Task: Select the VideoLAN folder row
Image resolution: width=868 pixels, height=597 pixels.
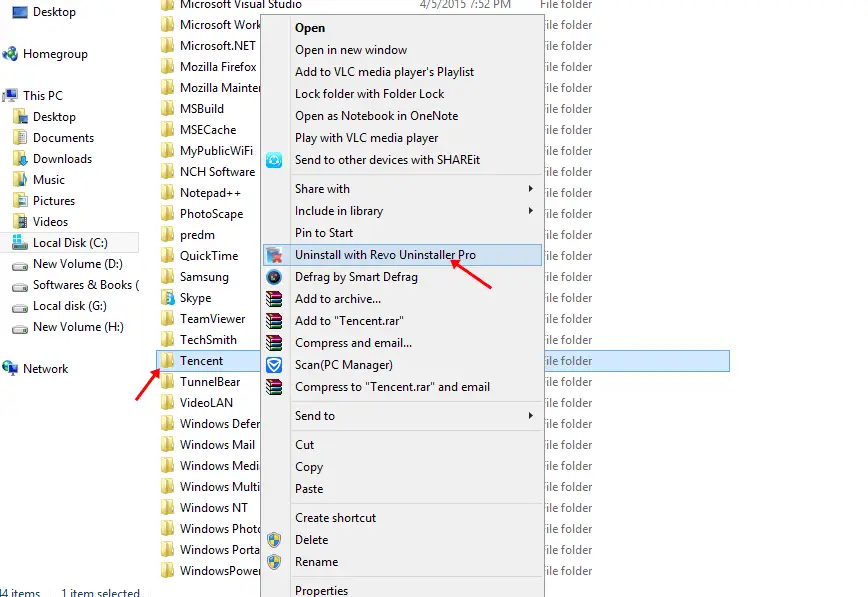Action: (x=206, y=403)
